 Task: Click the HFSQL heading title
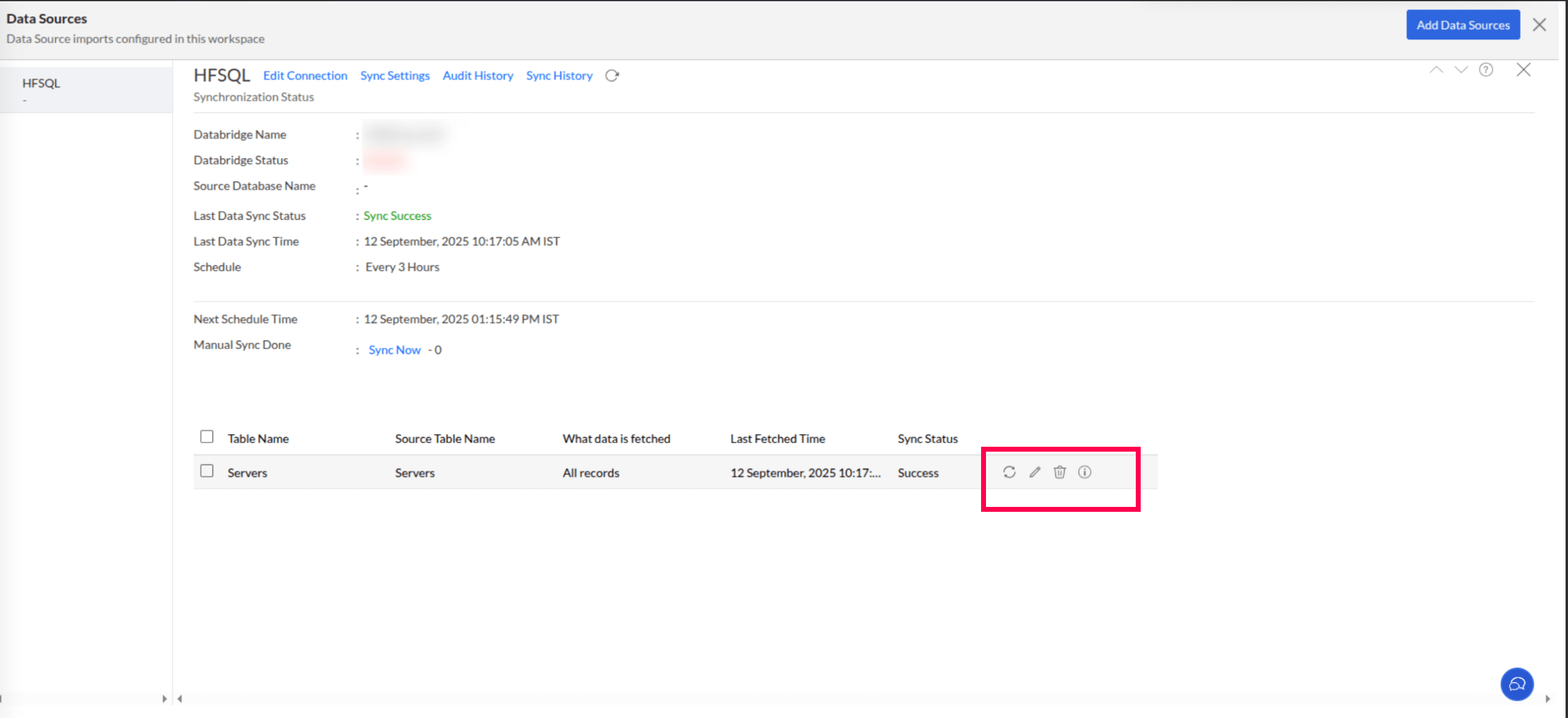222,75
